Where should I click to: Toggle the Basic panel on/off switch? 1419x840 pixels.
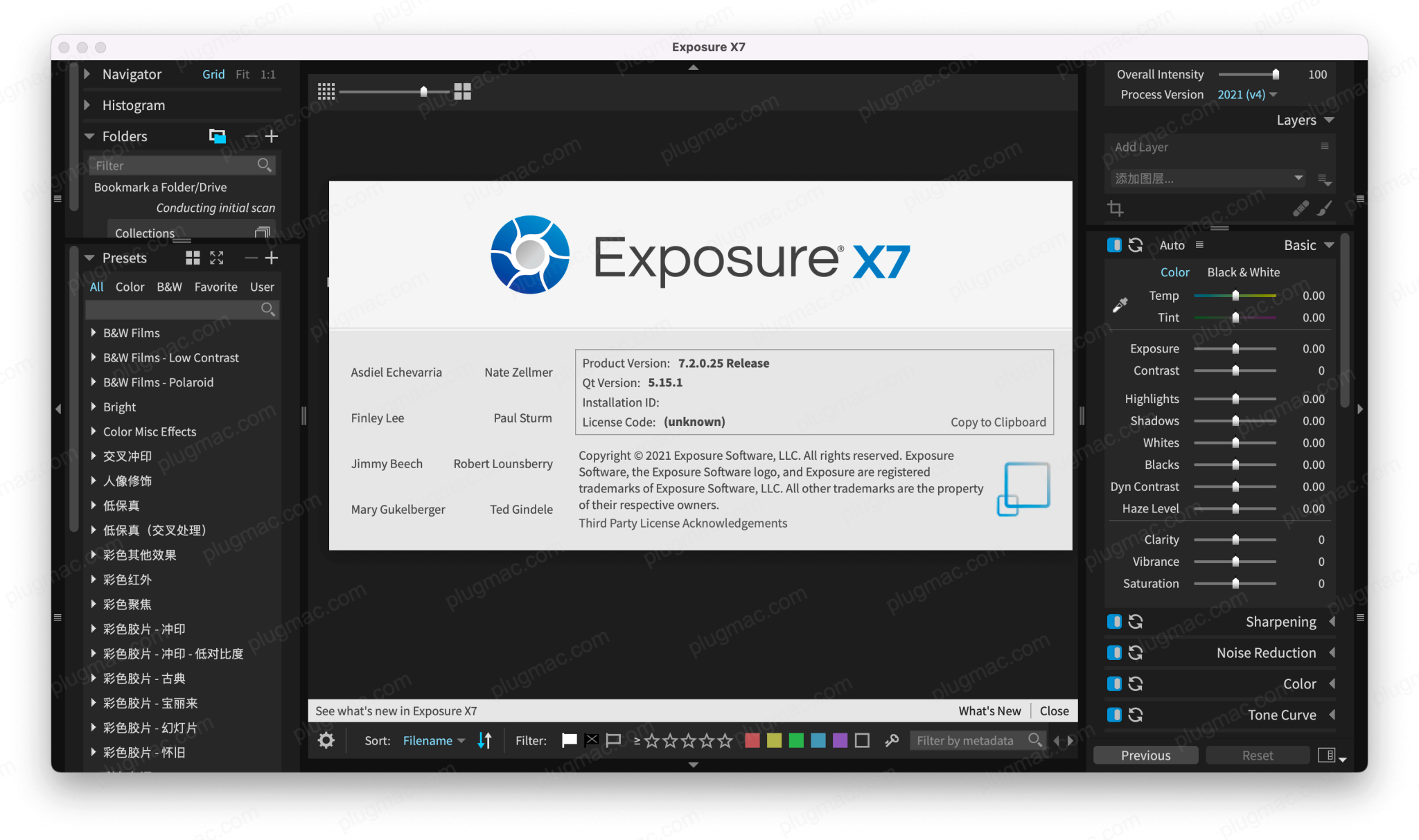coord(1114,245)
